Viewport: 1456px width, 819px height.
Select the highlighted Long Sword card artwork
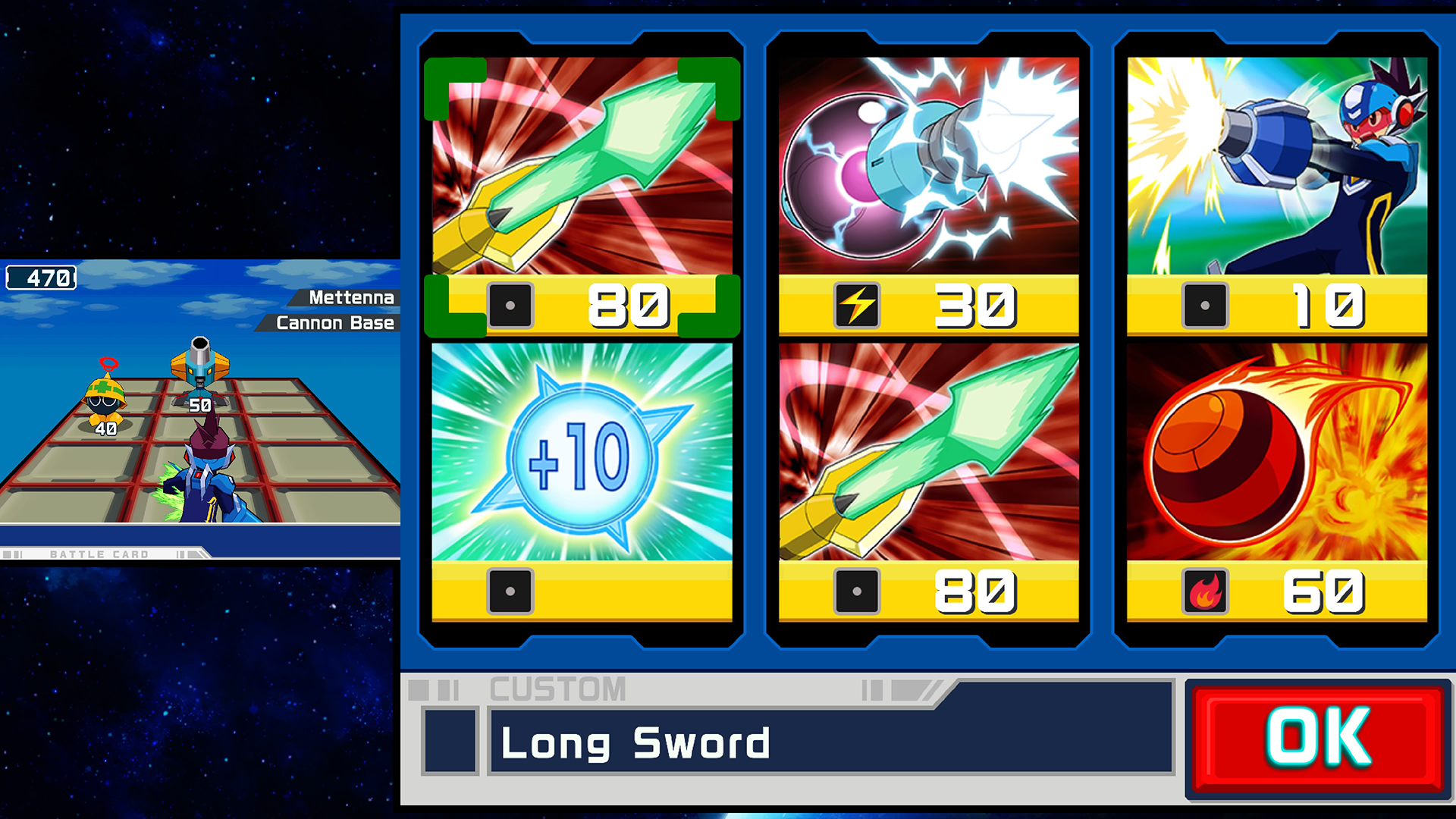(x=582, y=166)
